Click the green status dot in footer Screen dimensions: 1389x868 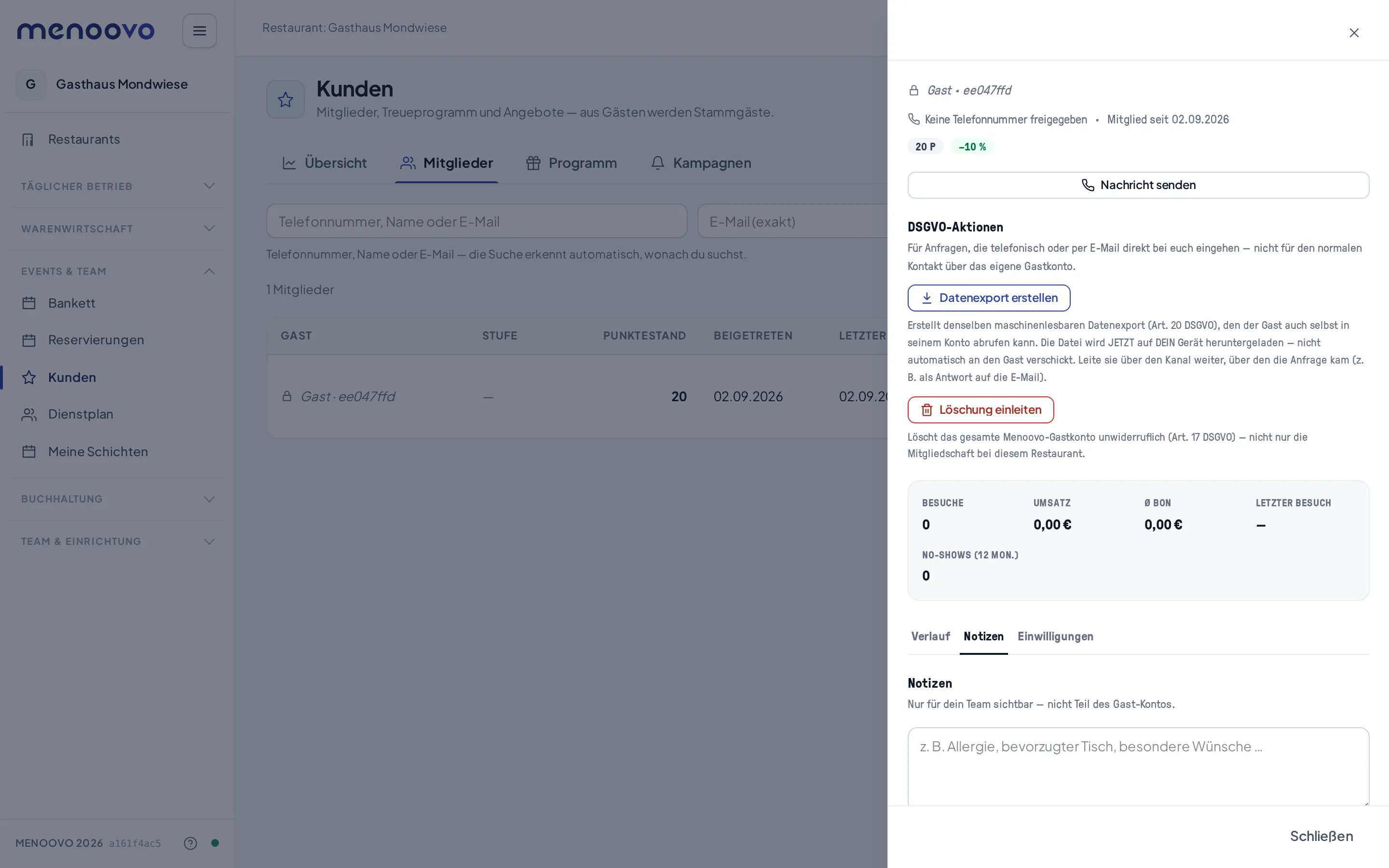pyautogui.click(x=215, y=843)
